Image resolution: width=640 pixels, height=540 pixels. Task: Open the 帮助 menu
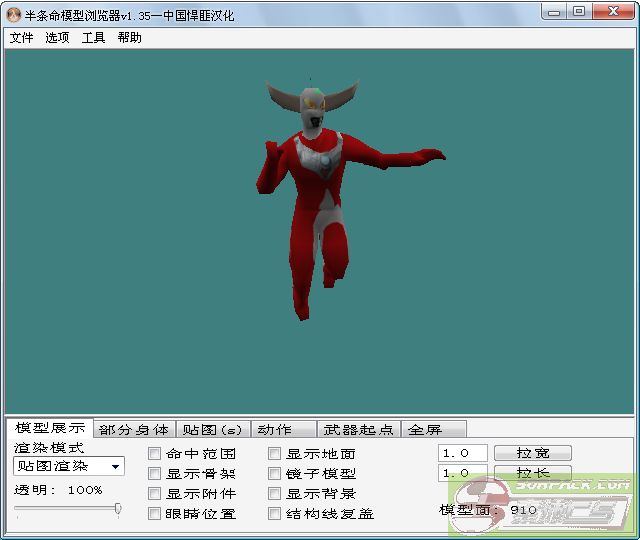coord(129,38)
